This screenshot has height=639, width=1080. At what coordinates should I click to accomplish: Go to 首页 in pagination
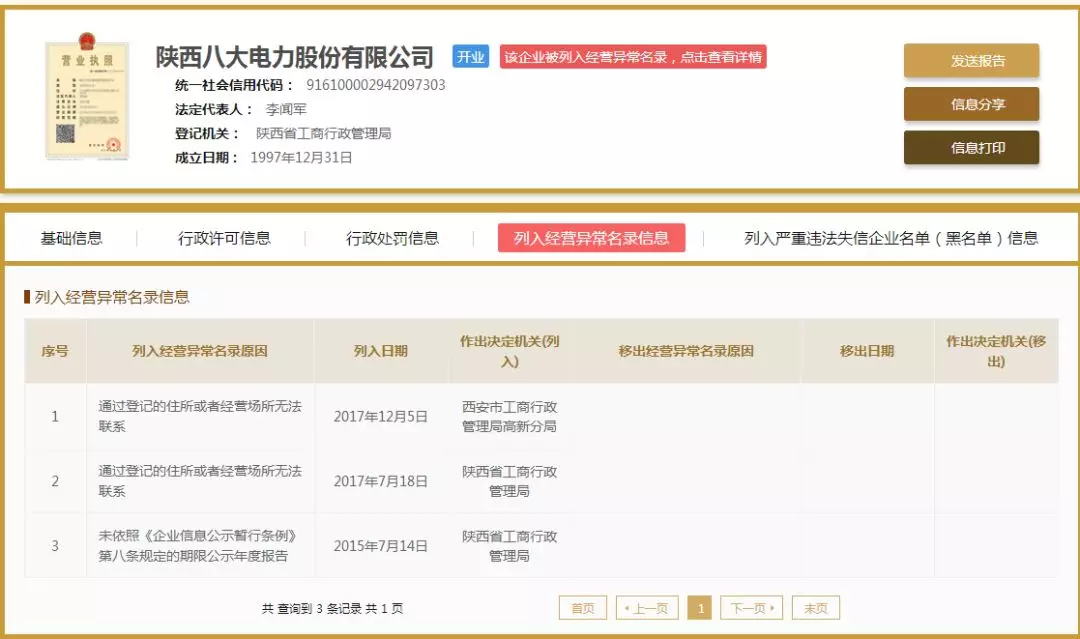coord(581,607)
